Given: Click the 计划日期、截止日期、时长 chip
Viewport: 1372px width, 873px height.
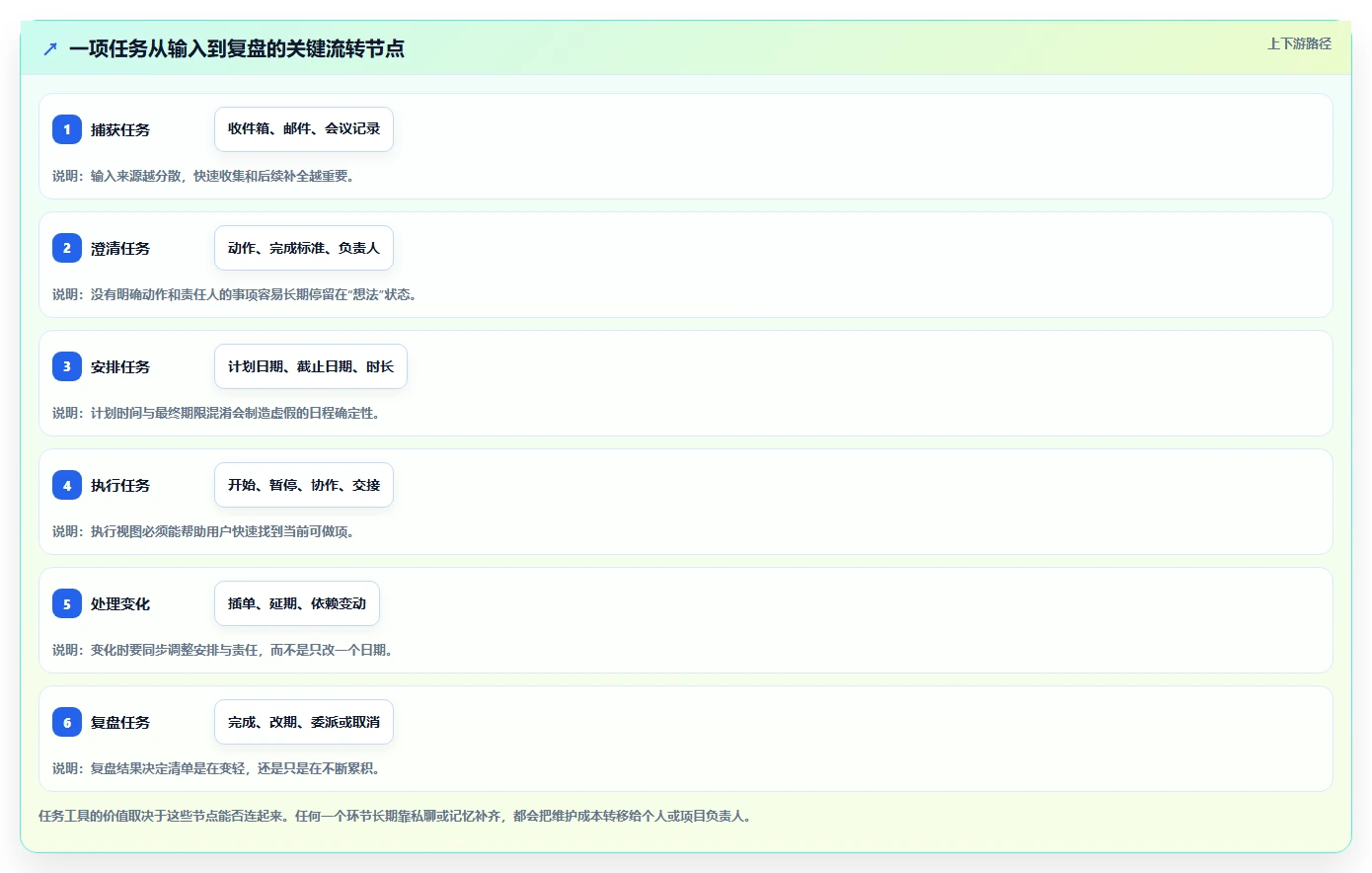Looking at the screenshot, I should tap(311, 366).
